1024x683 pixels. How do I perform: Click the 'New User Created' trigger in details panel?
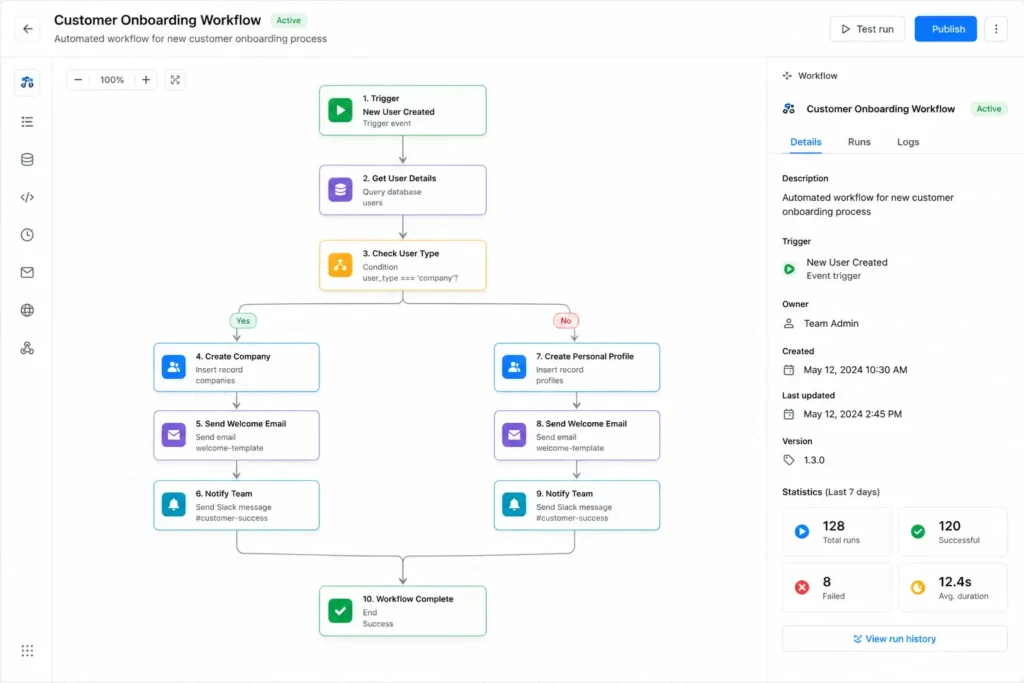[846, 262]
